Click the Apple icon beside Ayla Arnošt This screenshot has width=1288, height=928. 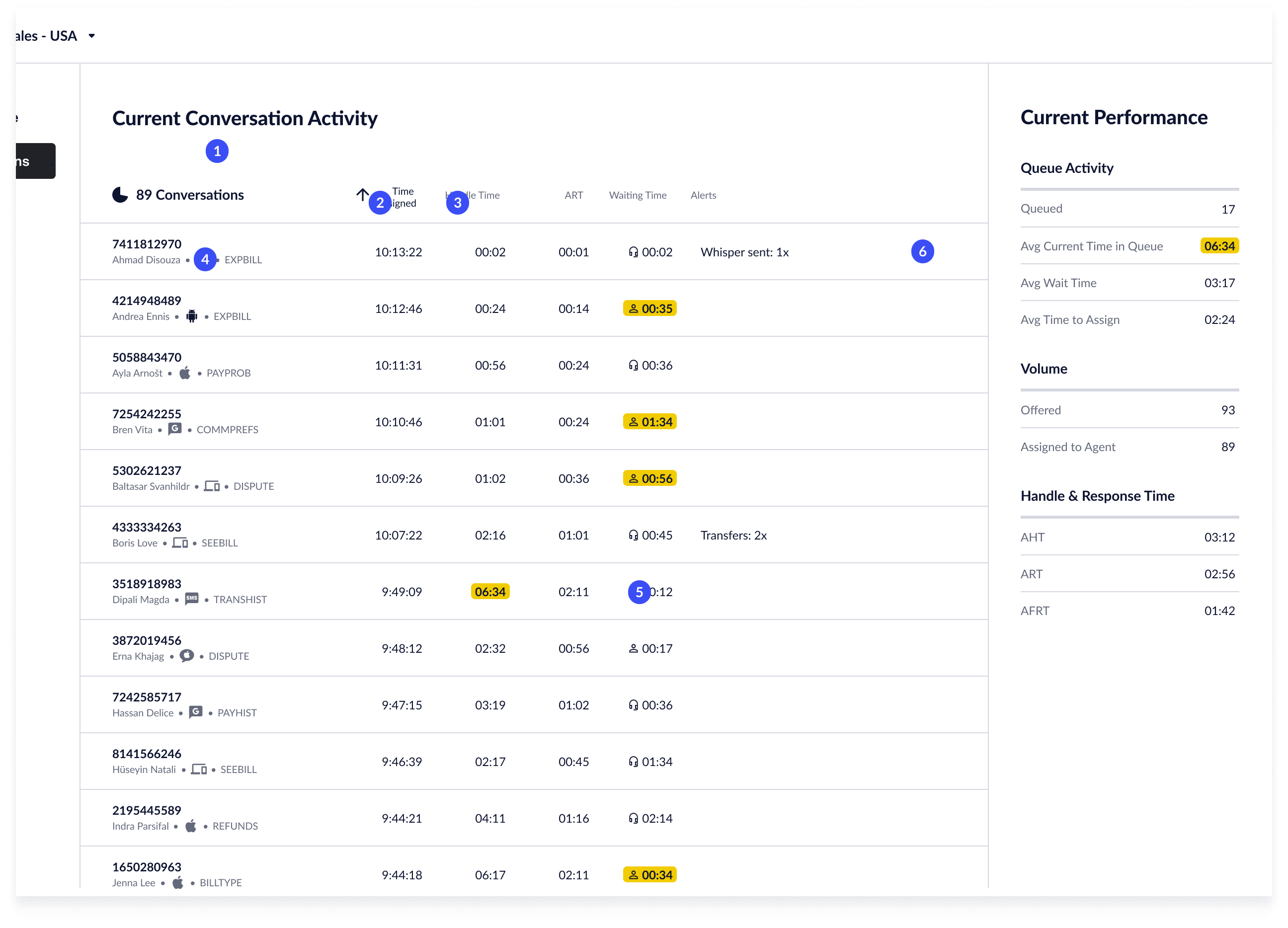184,373
